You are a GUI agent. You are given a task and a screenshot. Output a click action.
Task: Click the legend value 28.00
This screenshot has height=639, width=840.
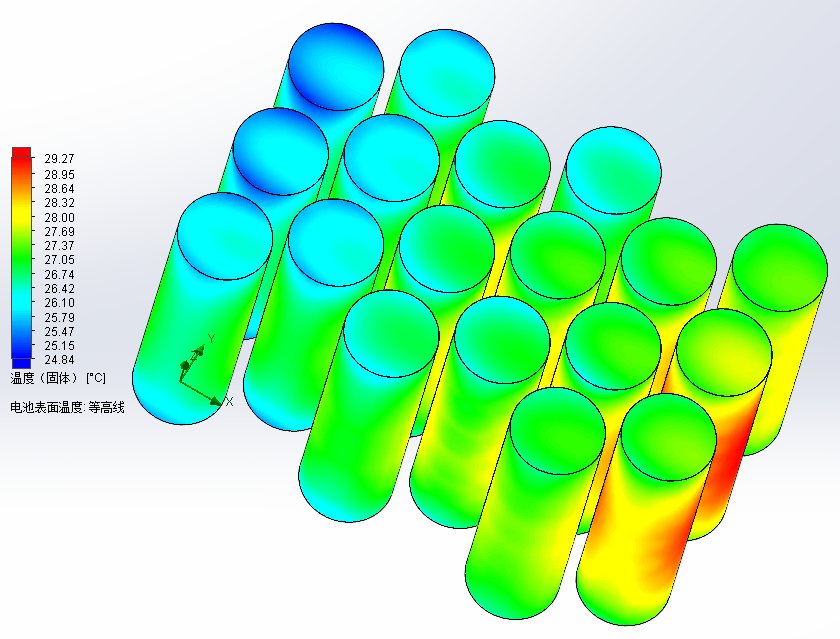tap(59, 217)
